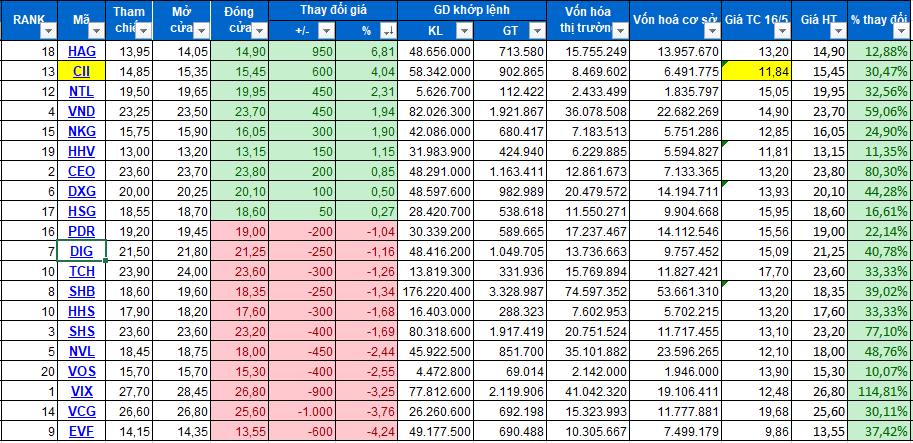
Task: Open the Mã column filter dropdown
Action: tap(97, 31)
